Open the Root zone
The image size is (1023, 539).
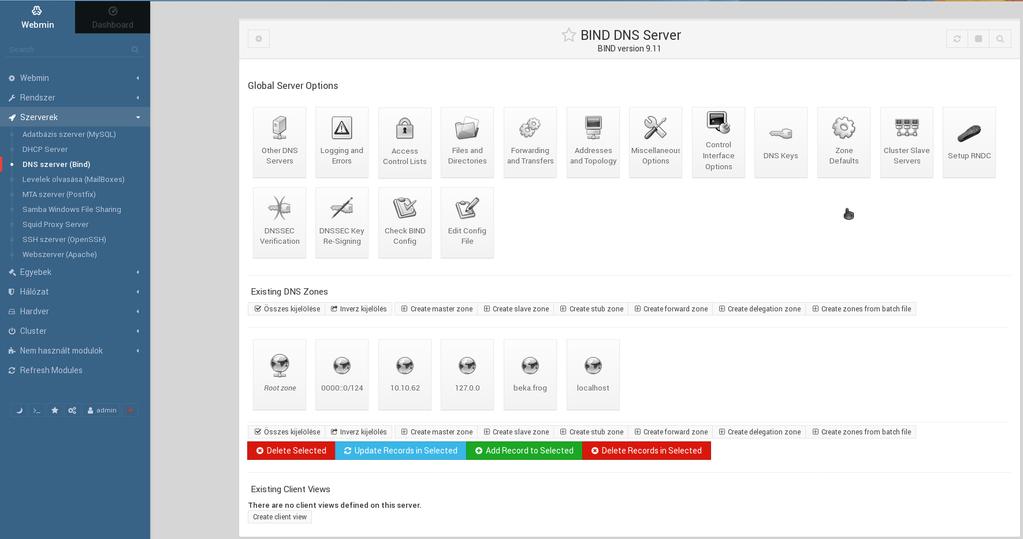coord(279,375)
